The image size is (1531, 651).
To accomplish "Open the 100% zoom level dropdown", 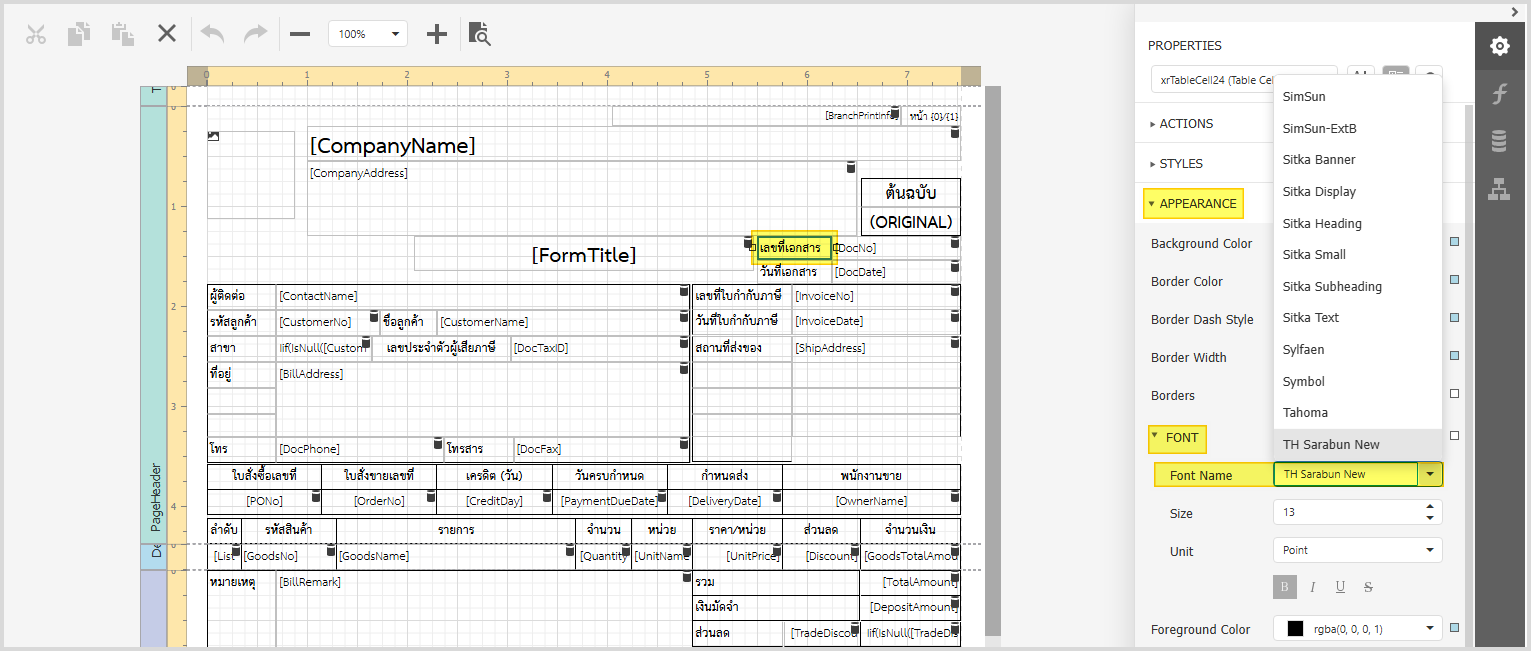I will pyautogui.click(x=367, y=34).
